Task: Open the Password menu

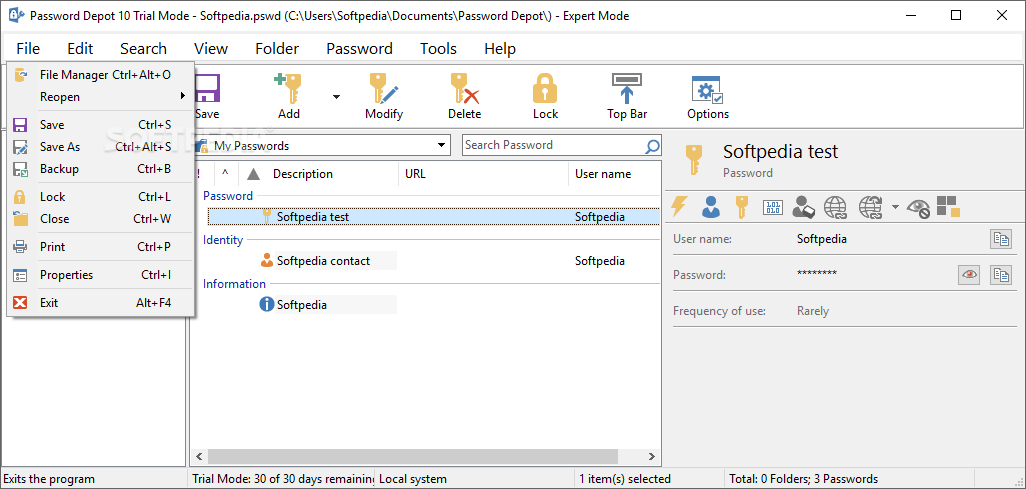Action: pyautogui.click(x=359, y=48)
